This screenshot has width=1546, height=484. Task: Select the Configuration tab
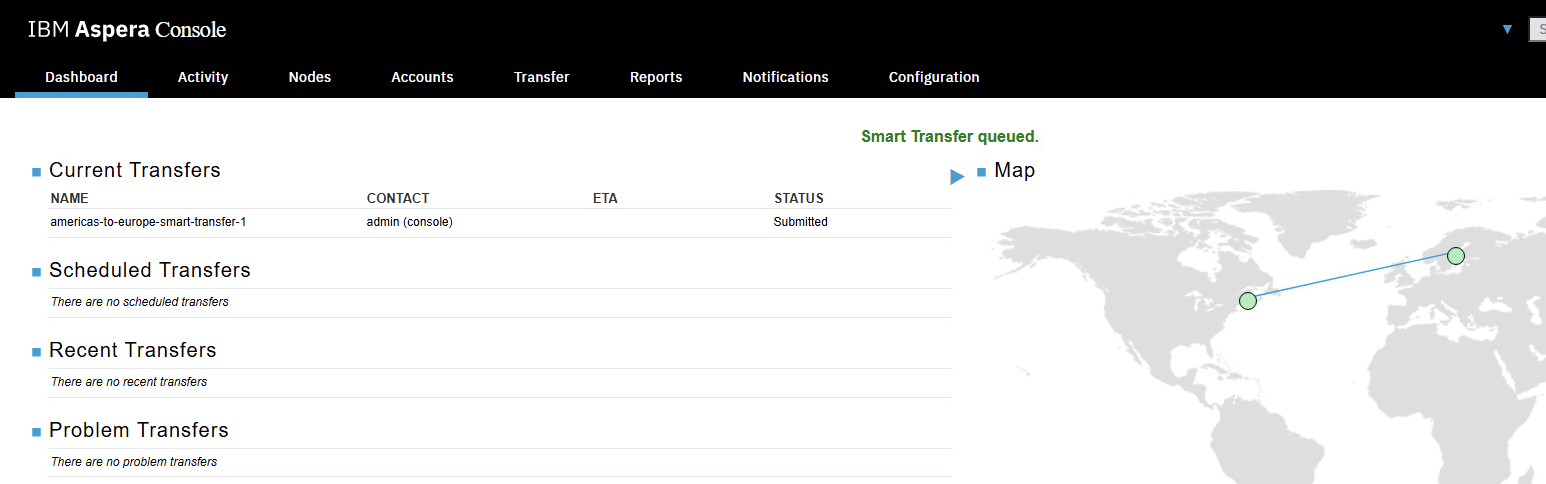(934, 77)
